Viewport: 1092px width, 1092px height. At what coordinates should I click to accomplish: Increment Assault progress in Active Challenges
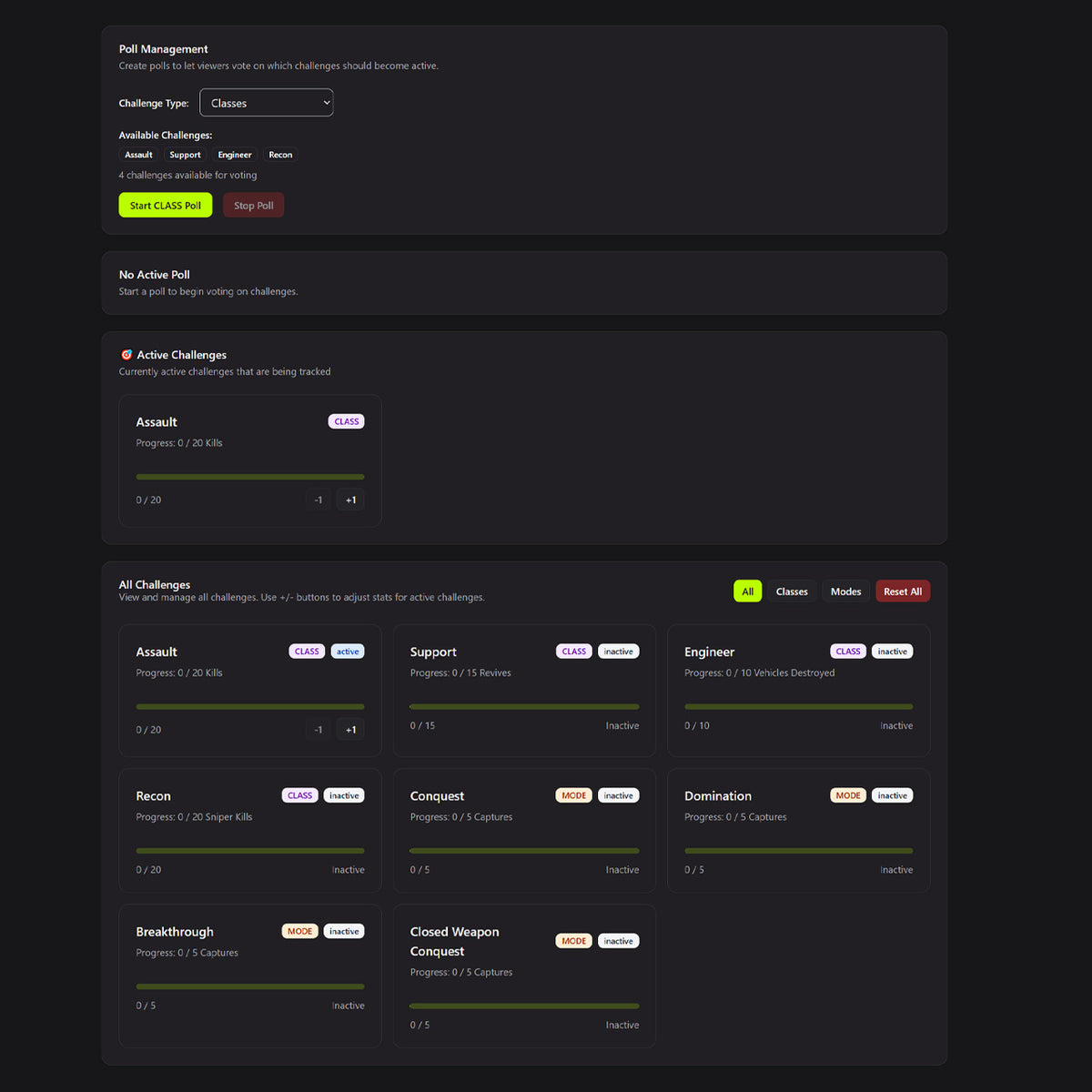coord(350,500)
